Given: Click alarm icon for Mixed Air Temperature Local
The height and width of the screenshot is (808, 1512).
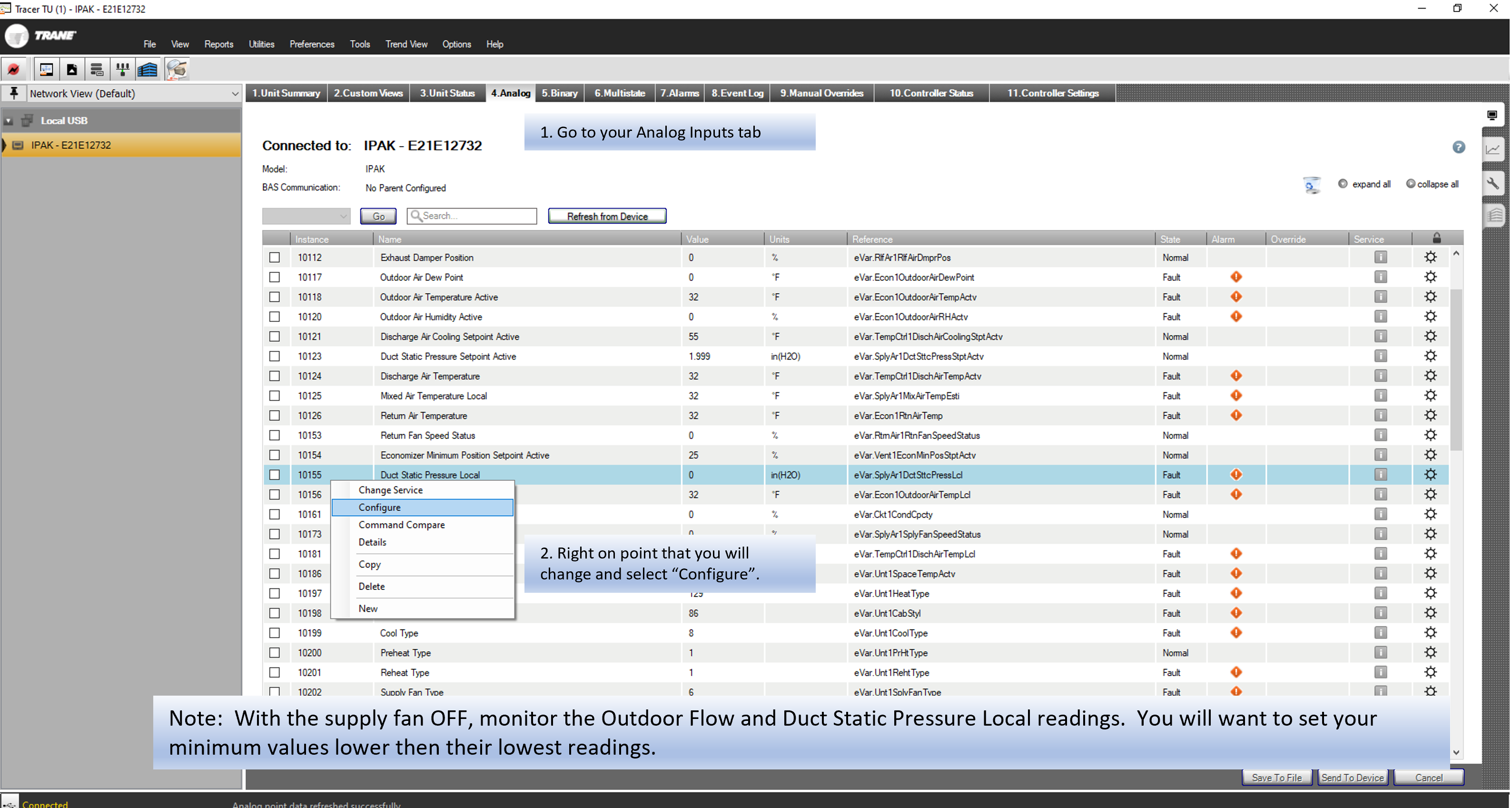Looking at the screenshot, I should point(1236,396).
